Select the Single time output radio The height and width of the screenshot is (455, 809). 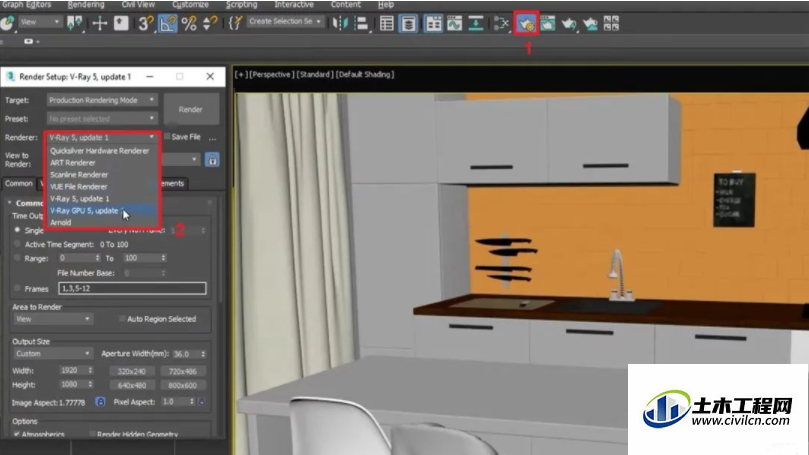click(17, 230)
